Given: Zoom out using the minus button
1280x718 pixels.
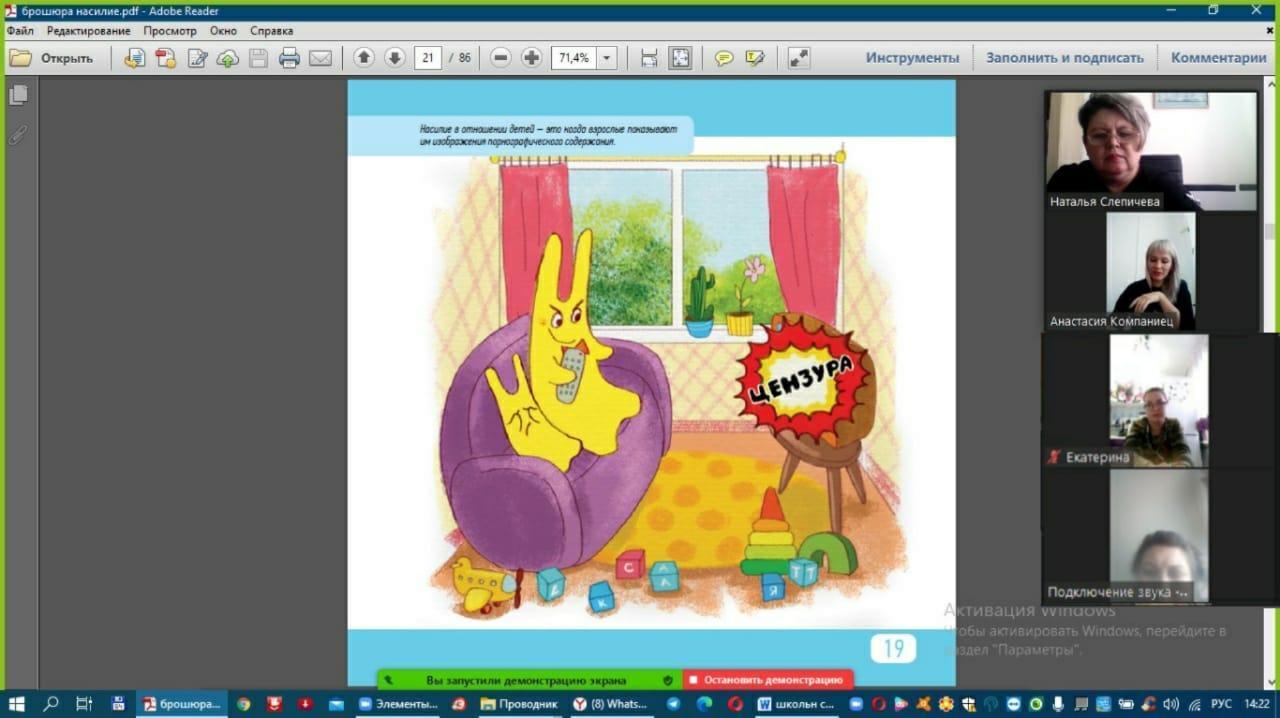Looking at the screenshot, I should pos(501,58).
